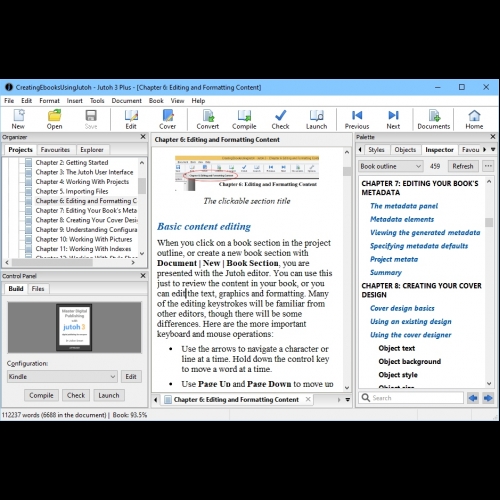
Task: Click the ellipsis button beside Refresh
Action: pyautogui.click(x=488, y=166)
